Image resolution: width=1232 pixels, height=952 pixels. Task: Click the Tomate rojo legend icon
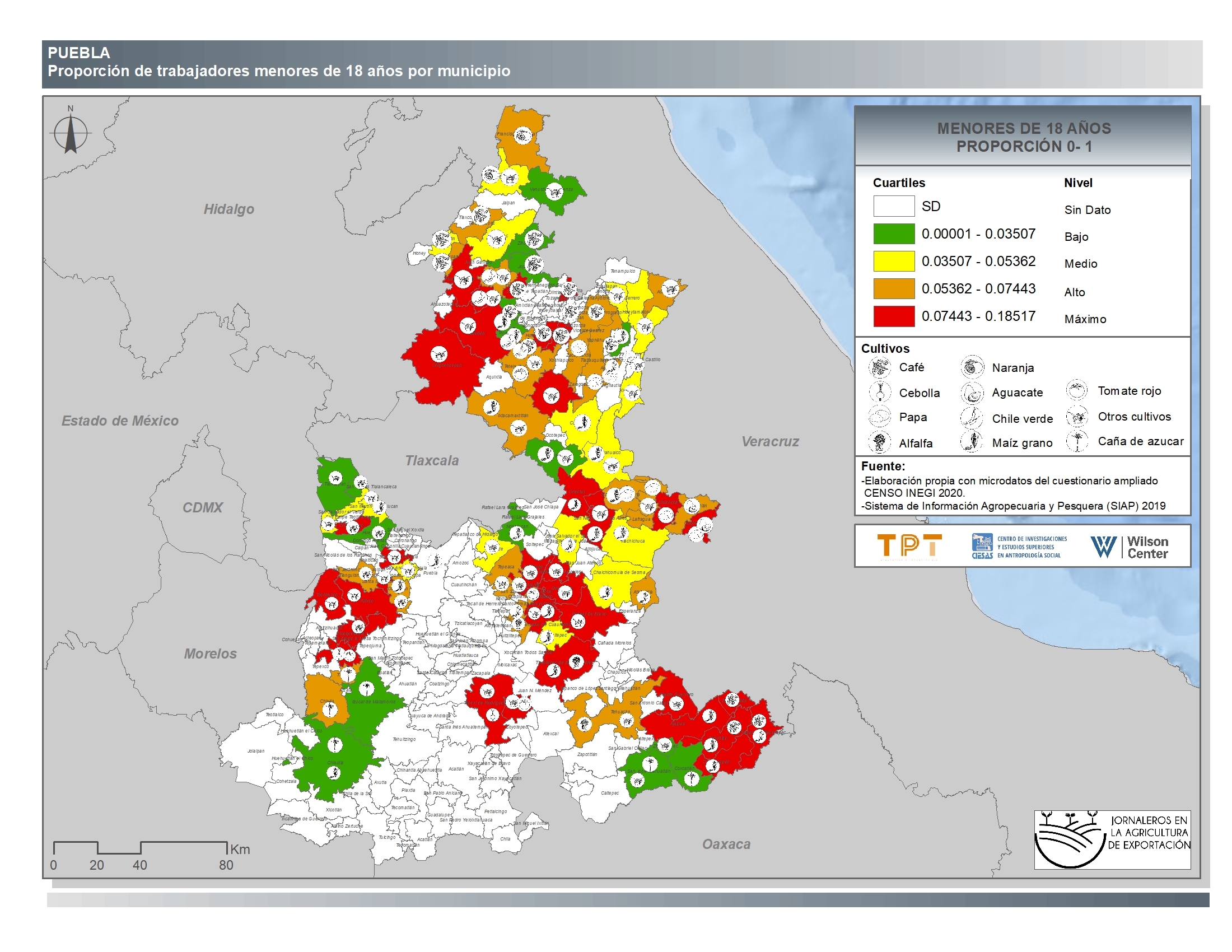point(1076,390)
